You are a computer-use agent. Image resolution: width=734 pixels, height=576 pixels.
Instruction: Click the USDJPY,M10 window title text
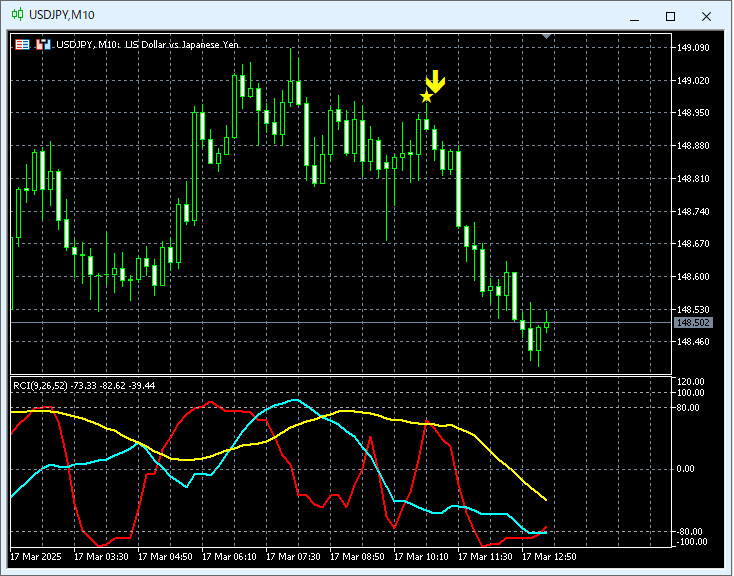point(62,15)
